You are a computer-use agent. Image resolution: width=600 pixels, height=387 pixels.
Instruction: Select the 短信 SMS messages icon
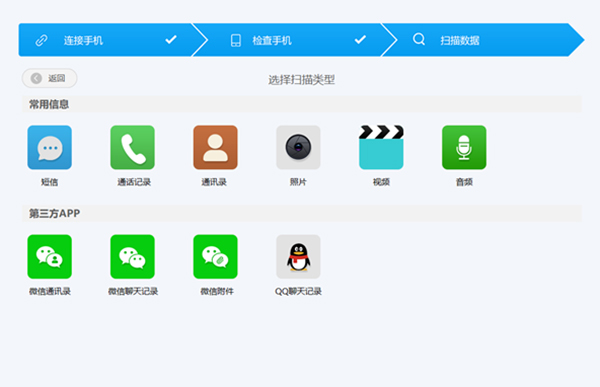click(50, 147)
